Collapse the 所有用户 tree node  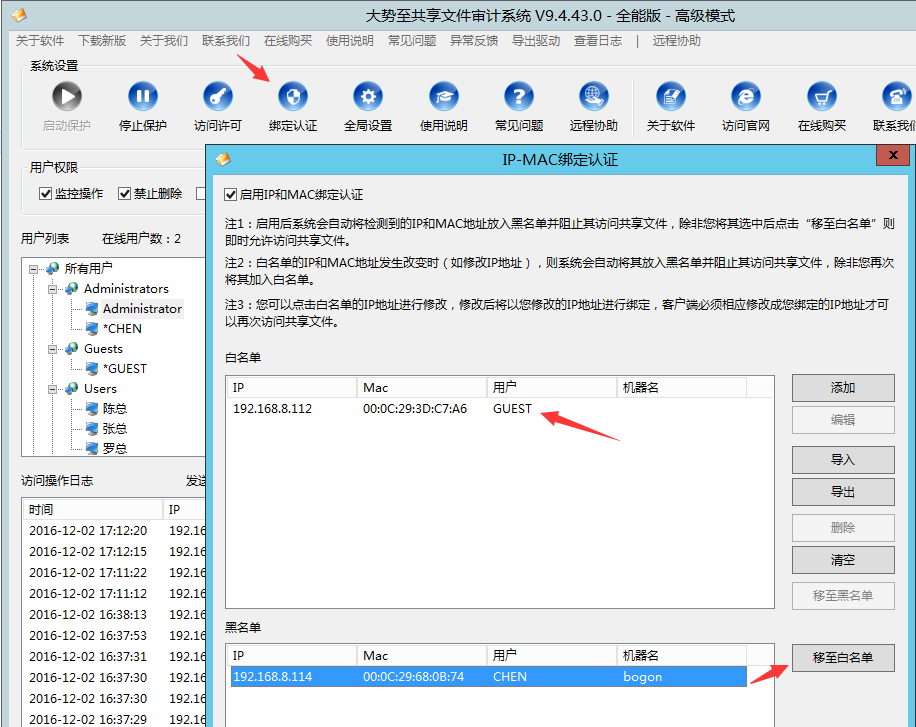(34, 269)
